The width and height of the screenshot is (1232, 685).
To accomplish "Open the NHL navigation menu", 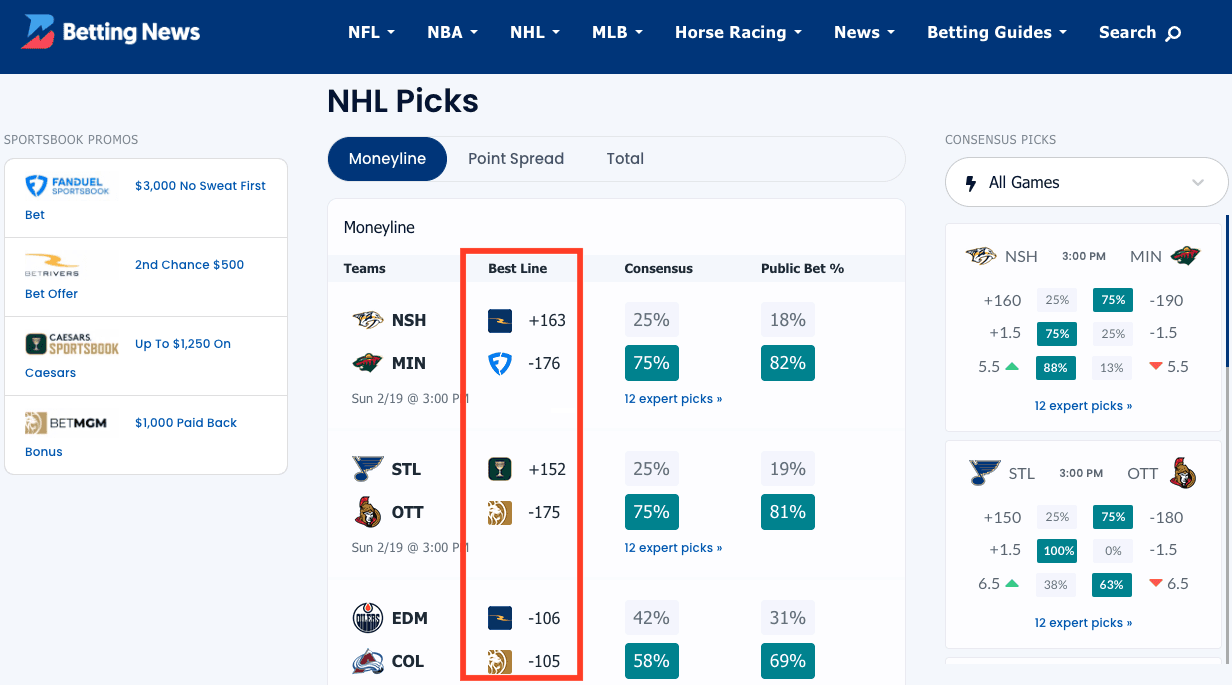I will pyautogui.click(x=534, y=32).
